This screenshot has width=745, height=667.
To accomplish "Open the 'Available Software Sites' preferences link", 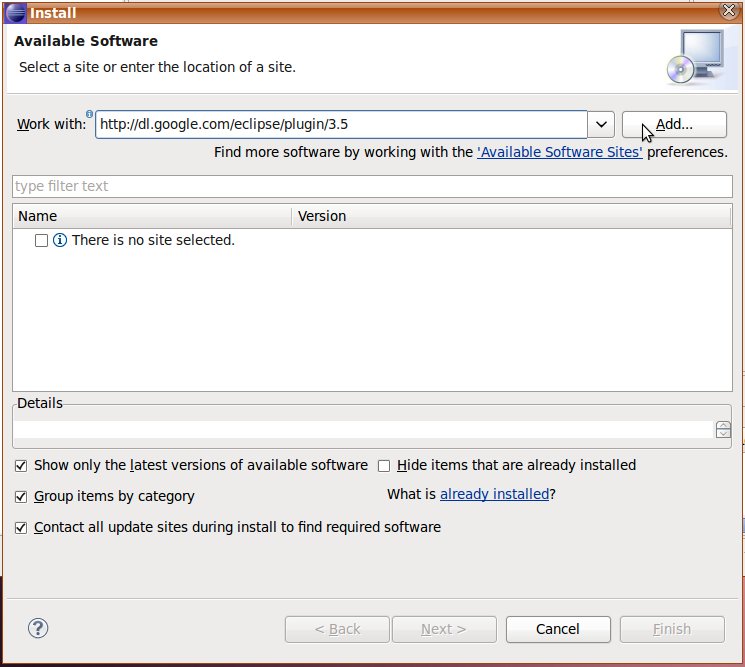I will point(560,153).
